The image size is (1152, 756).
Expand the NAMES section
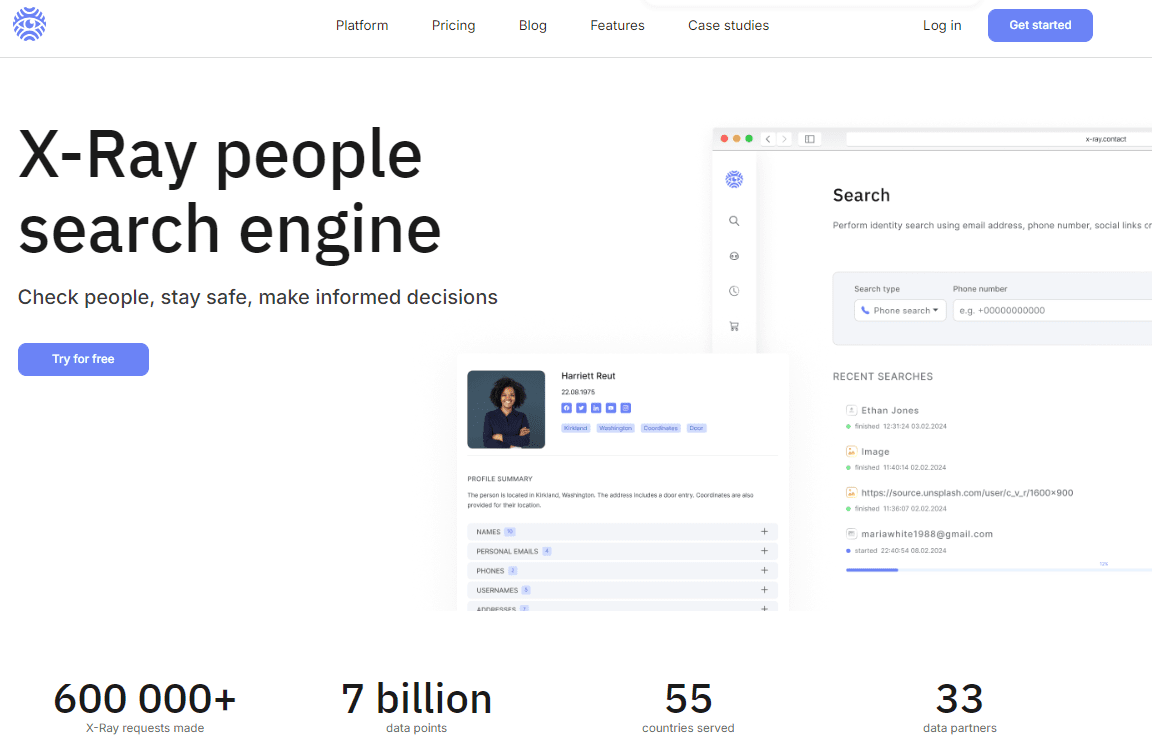pos(764,532)
